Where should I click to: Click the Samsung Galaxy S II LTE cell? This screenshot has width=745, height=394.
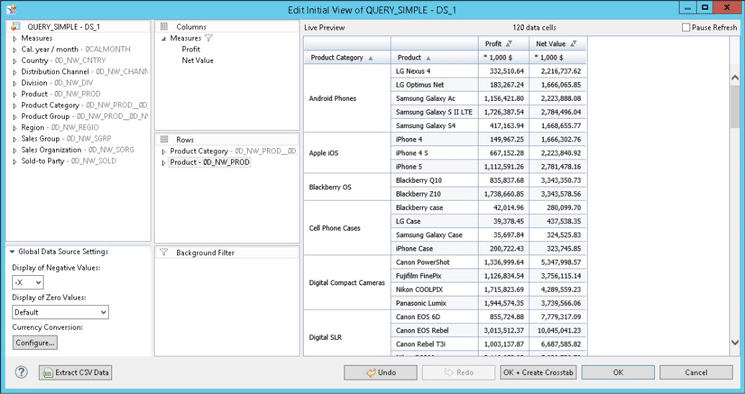(x=434, y=112)
